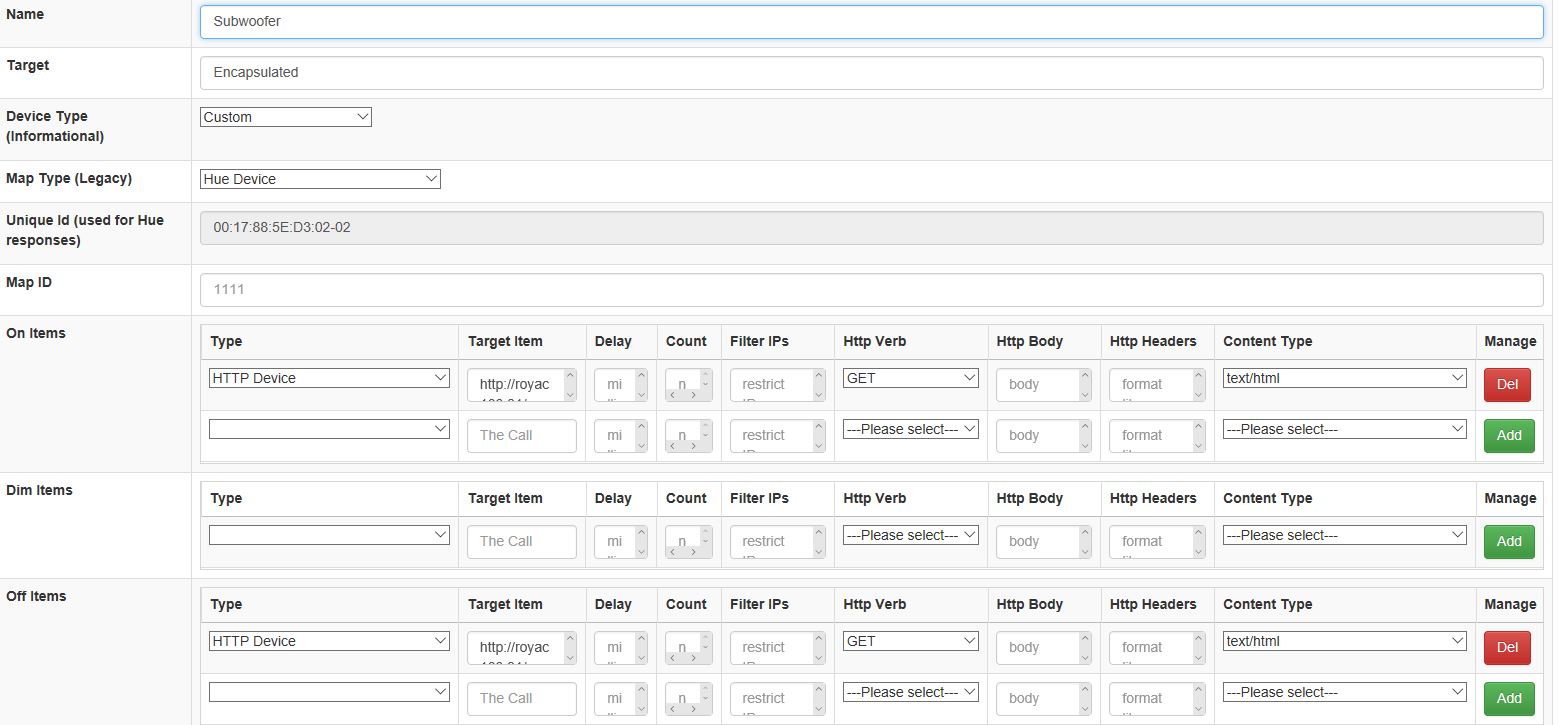Screen dimensions: 1558x725
Task: Delete the HTTP Device row in On Items
Action: [x=1506, y=385]
